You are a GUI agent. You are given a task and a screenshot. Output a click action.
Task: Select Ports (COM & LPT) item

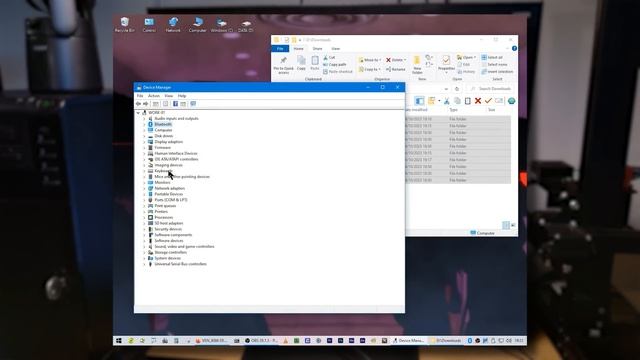tap(171, 200)
